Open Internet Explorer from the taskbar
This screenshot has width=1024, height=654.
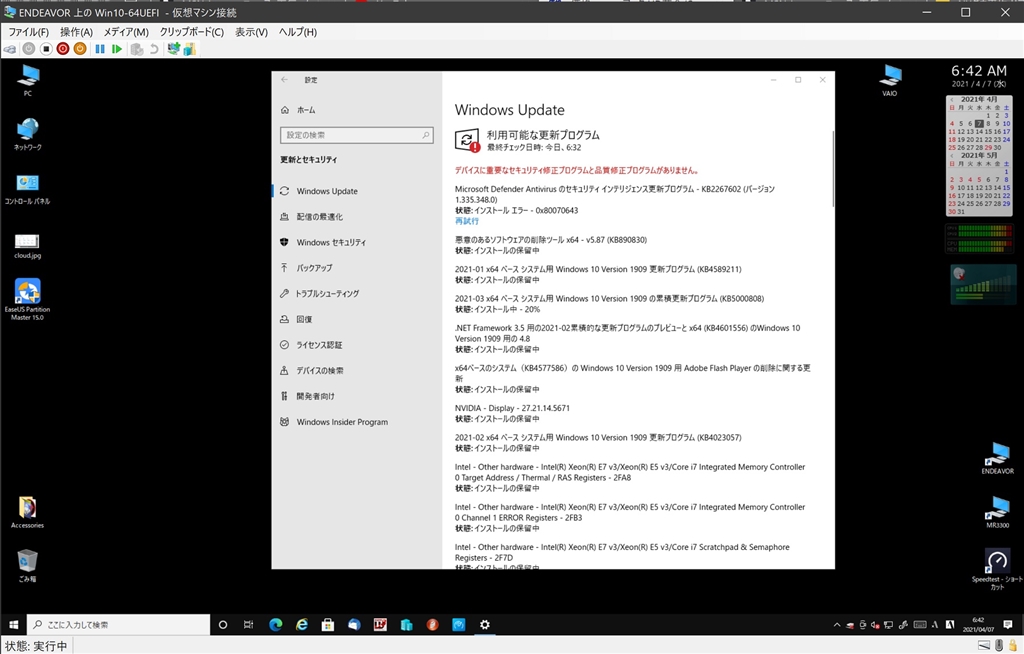[x=302, y=625]
